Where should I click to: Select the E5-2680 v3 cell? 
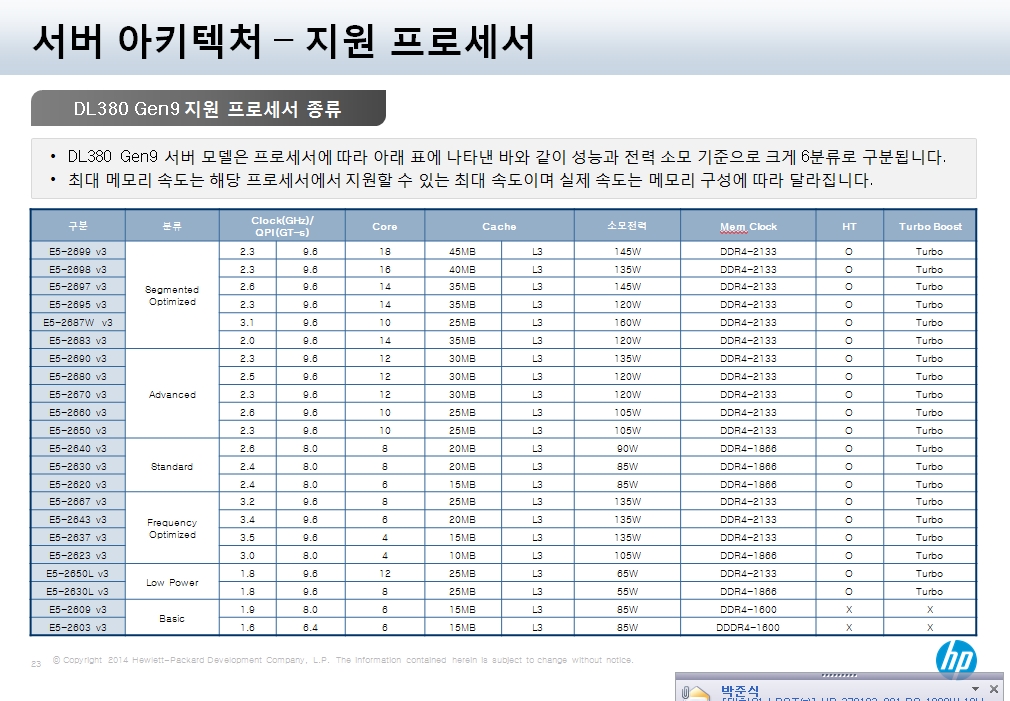78,377
